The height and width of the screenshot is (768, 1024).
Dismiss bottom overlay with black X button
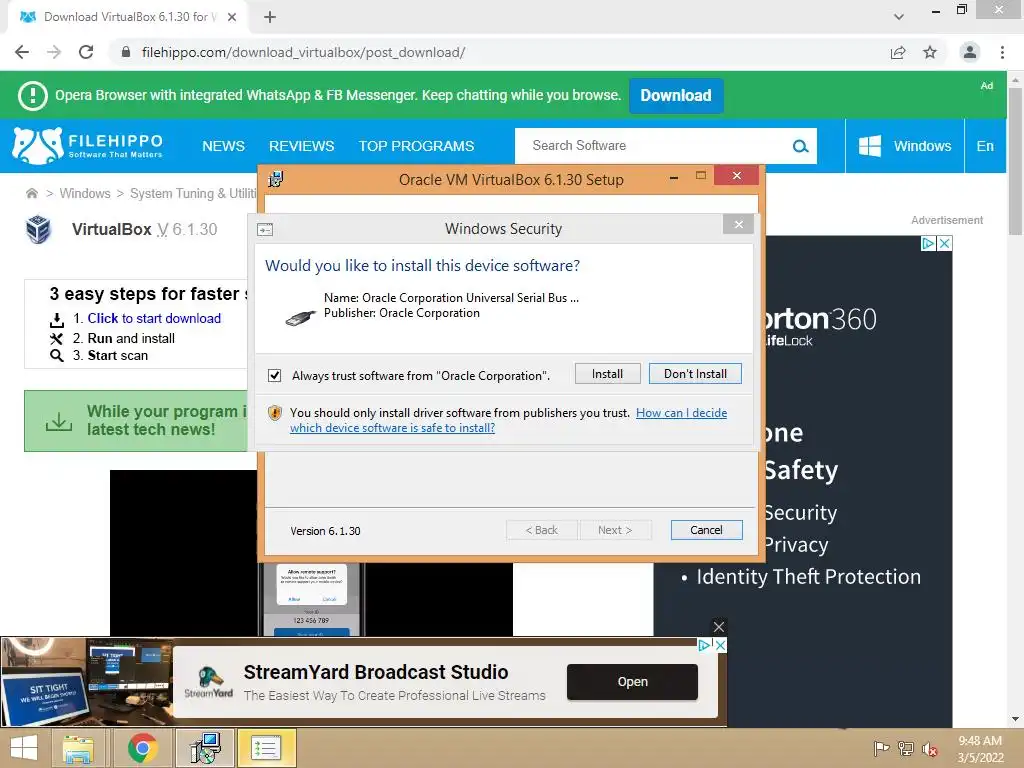pos(719,627)
